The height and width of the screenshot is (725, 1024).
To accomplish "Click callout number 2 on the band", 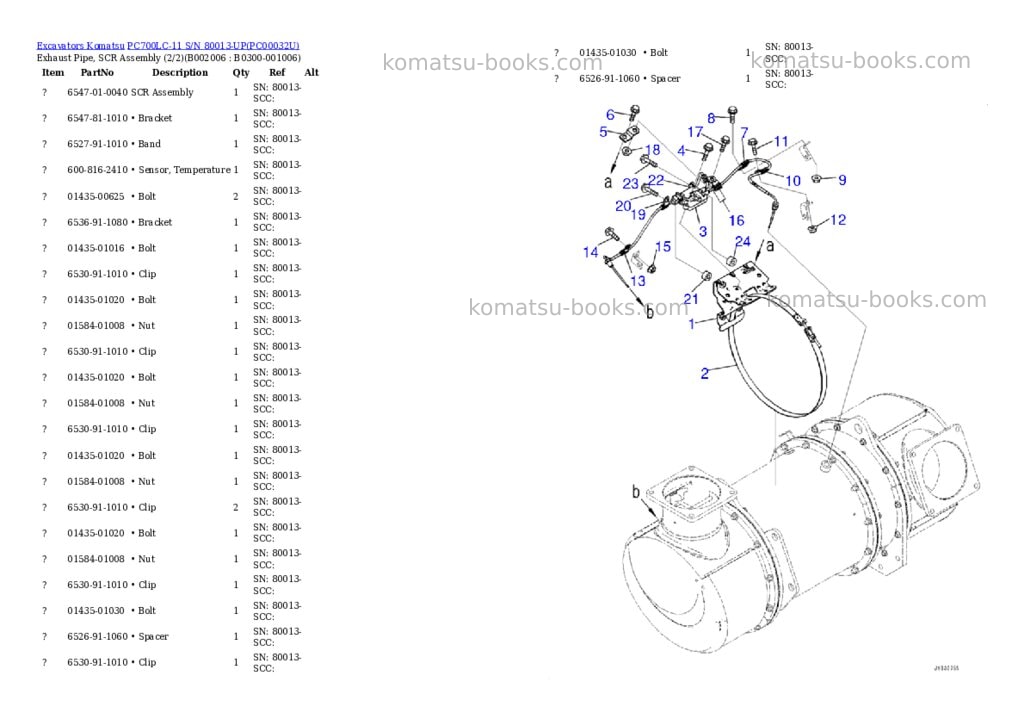I will [x=704, y=374].
